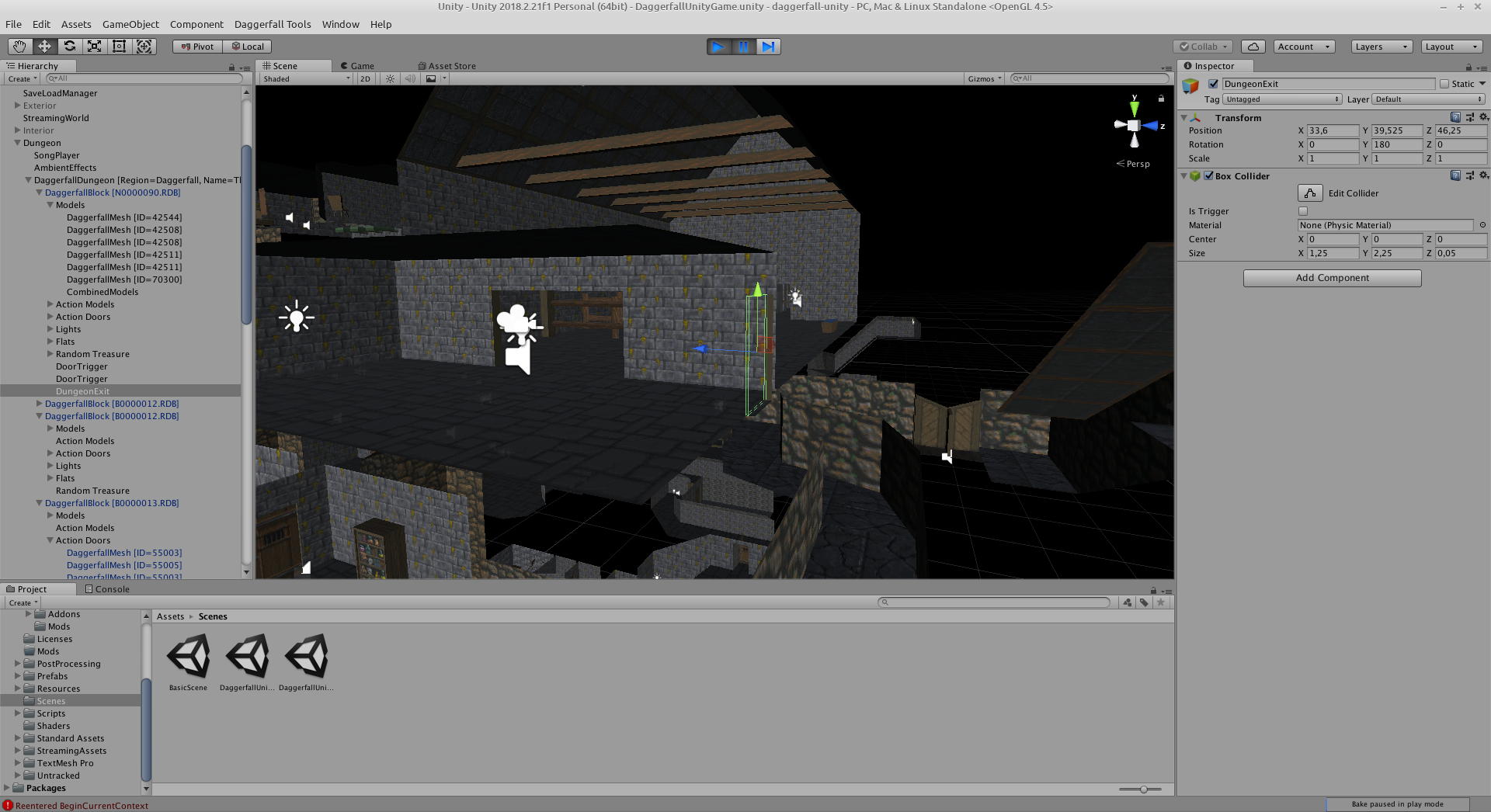Click the Inspector lock icon

[x=1468, y=68]
